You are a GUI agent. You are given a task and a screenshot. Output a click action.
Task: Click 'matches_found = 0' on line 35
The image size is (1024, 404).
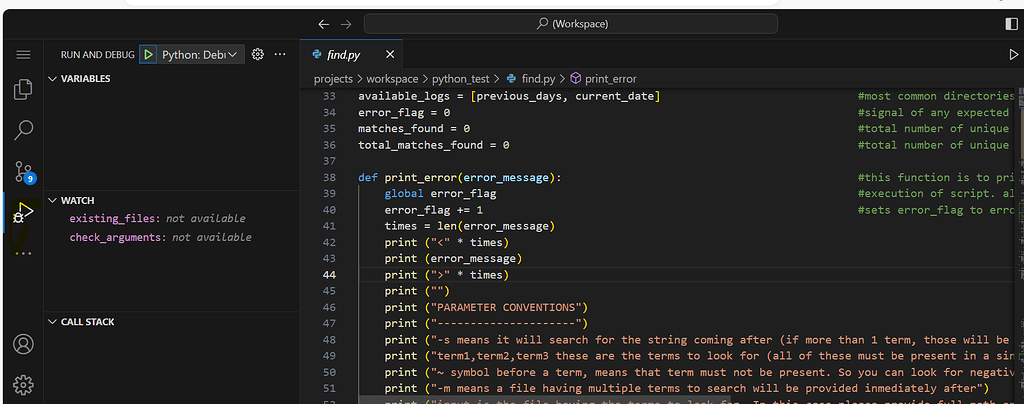pos(414,129)
